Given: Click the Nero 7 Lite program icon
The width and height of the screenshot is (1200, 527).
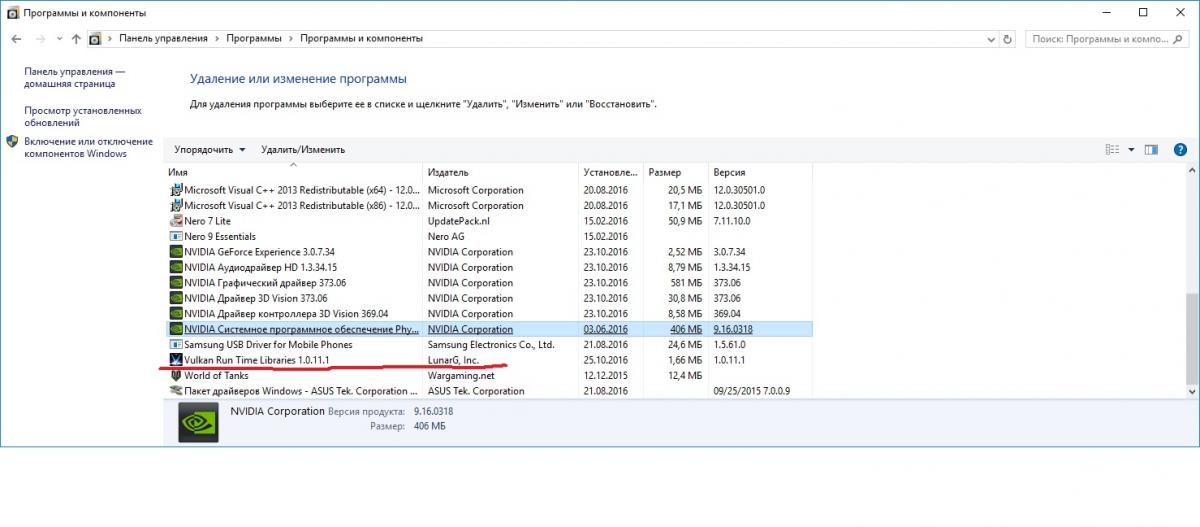Looking at the screenshot, I should [176, 221].
